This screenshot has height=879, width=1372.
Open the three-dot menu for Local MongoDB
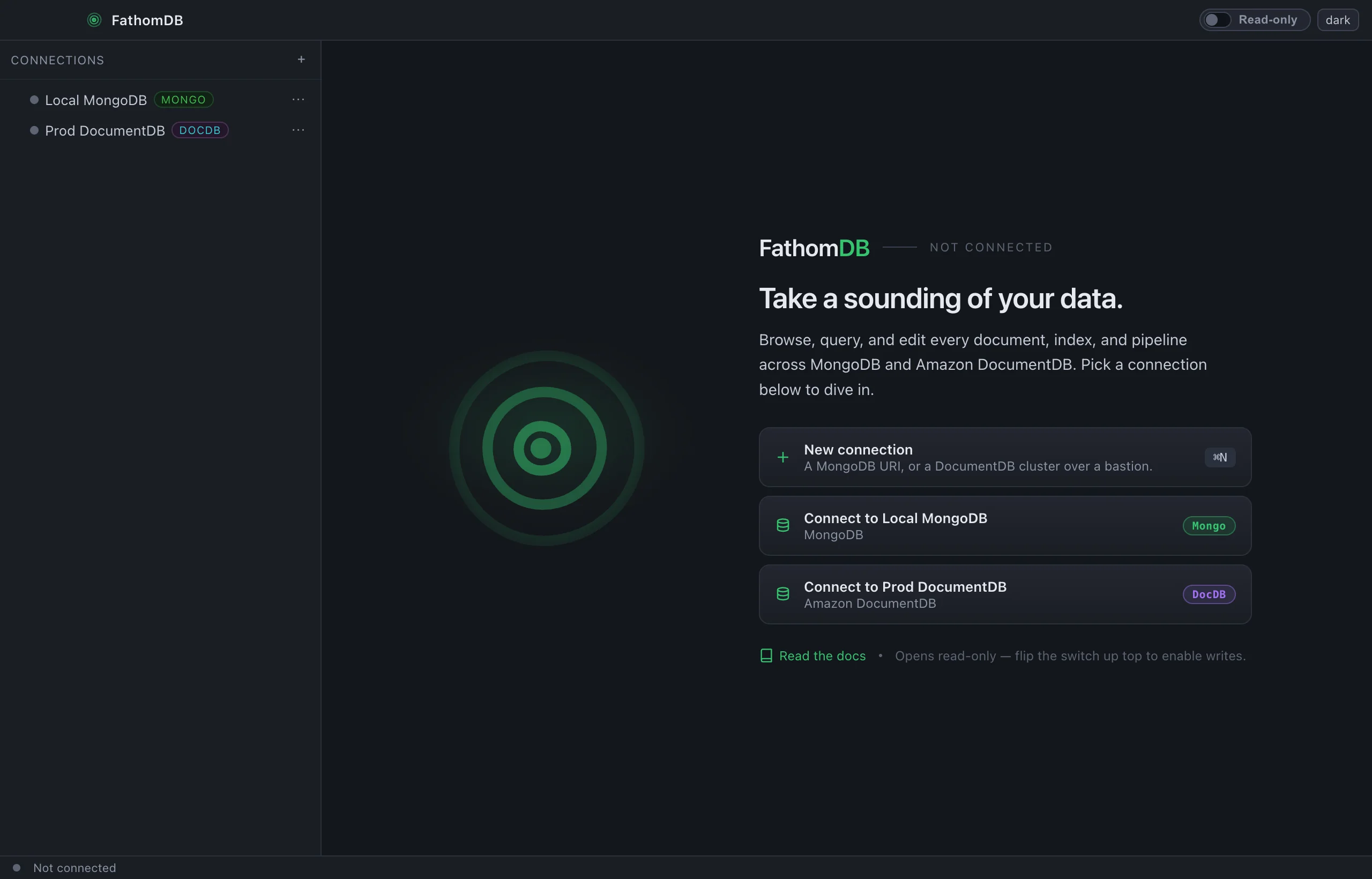[x=298, y=99]
